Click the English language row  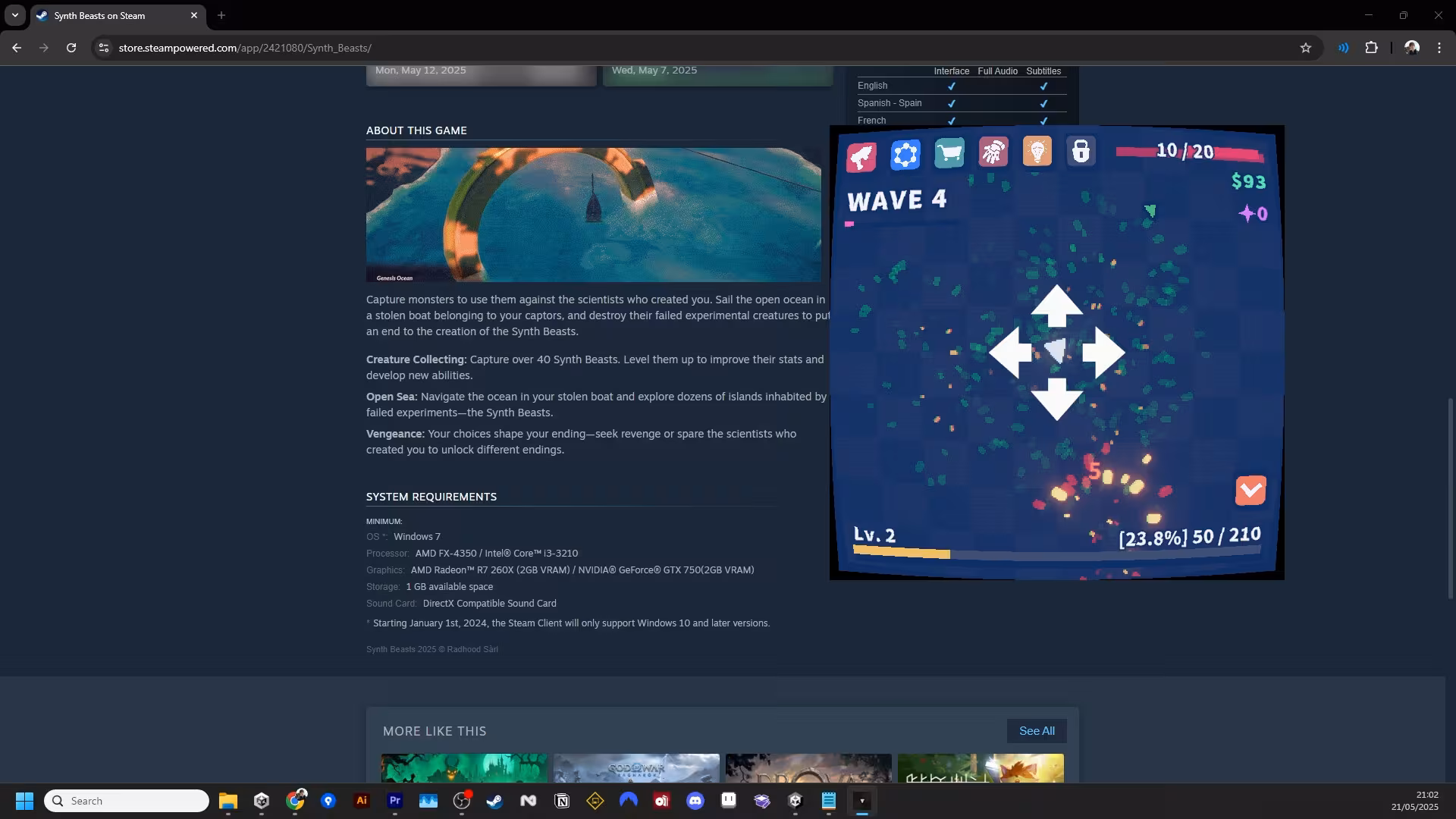[962, 86]
